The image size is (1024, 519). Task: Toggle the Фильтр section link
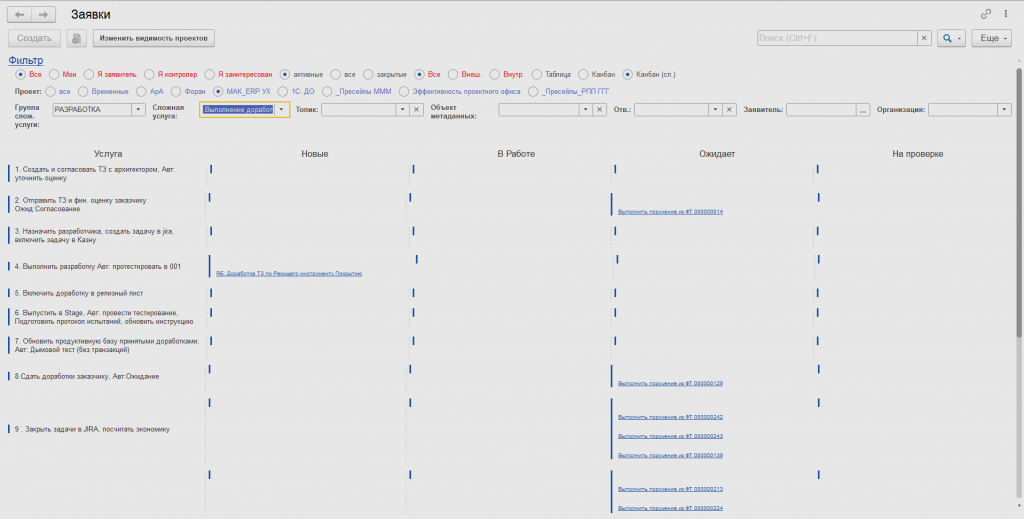point(25,61)
